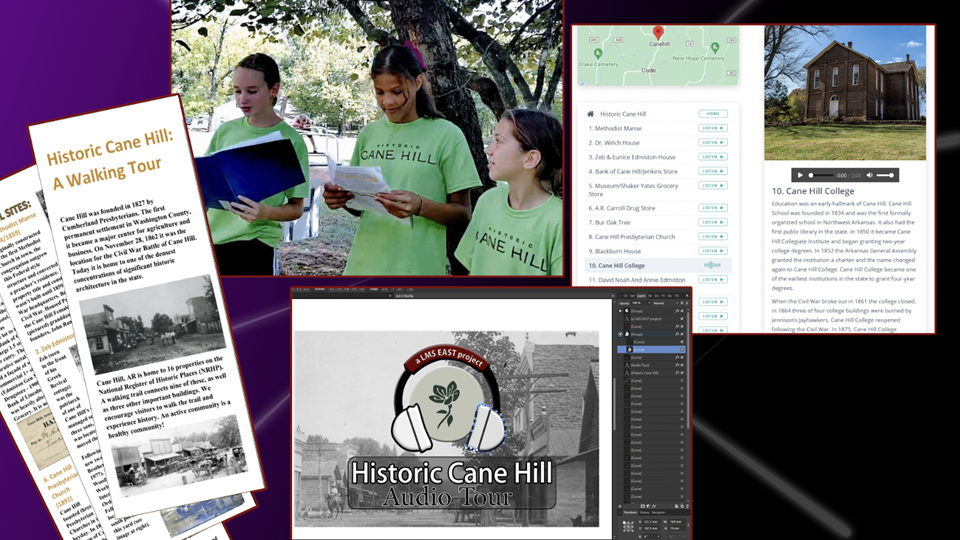Open the layer Opacity percentage dropdown
This screenshot has height=540, width=960.
point(641,303)
